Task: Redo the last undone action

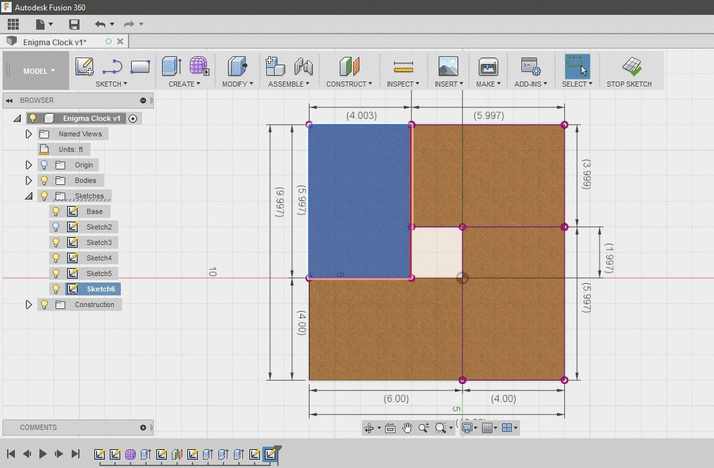Action: tap(129, 24)
